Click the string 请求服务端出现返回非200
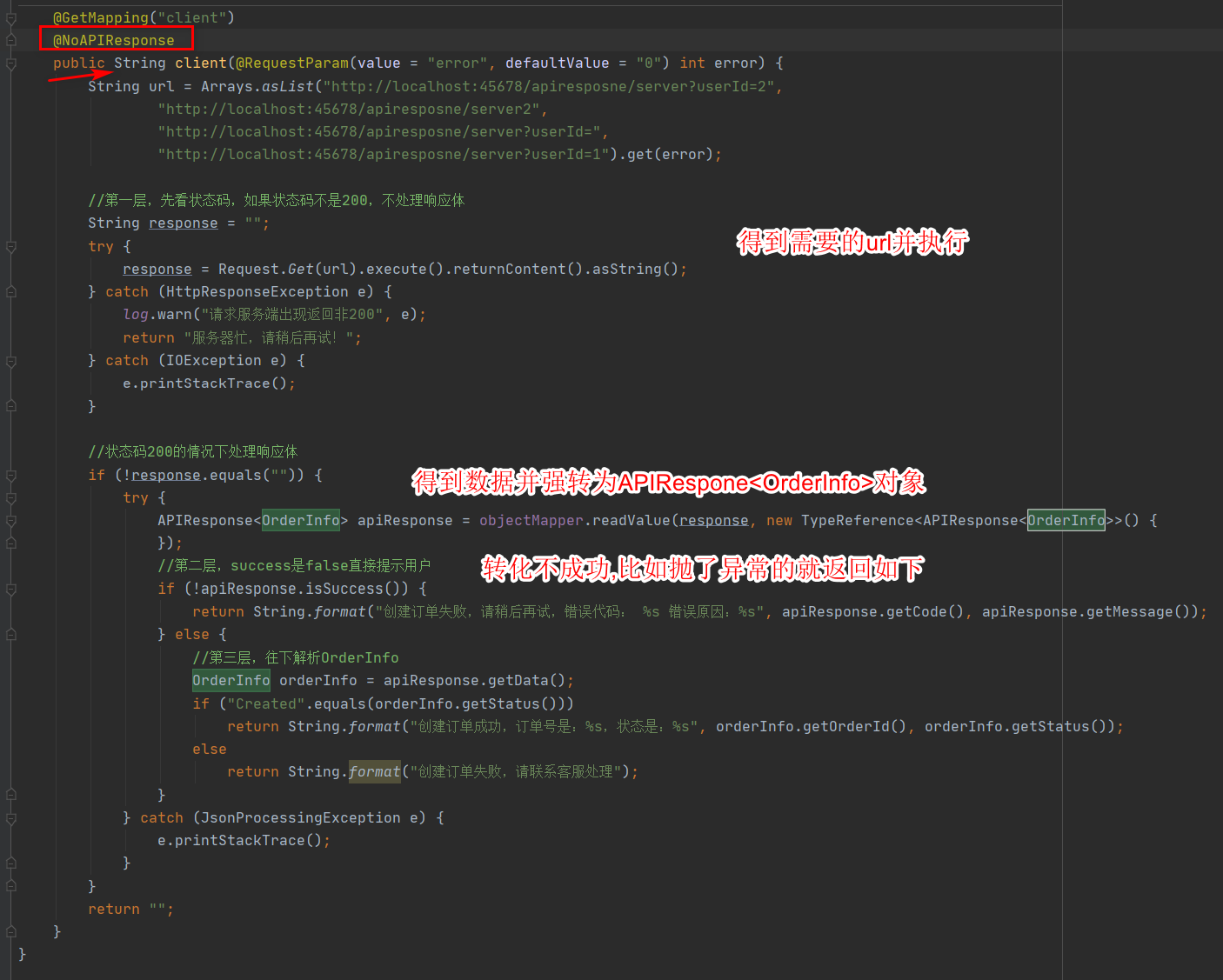Screen dimensions: 1223x980 pyautogui.click(x=292, y=314)
